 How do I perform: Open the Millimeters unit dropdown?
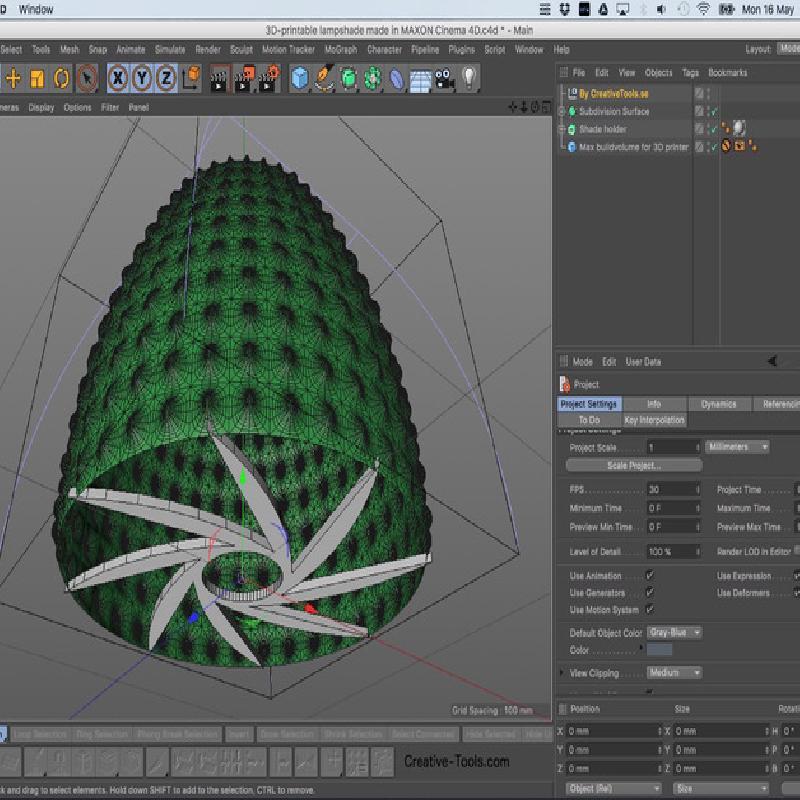pos(737,447)
